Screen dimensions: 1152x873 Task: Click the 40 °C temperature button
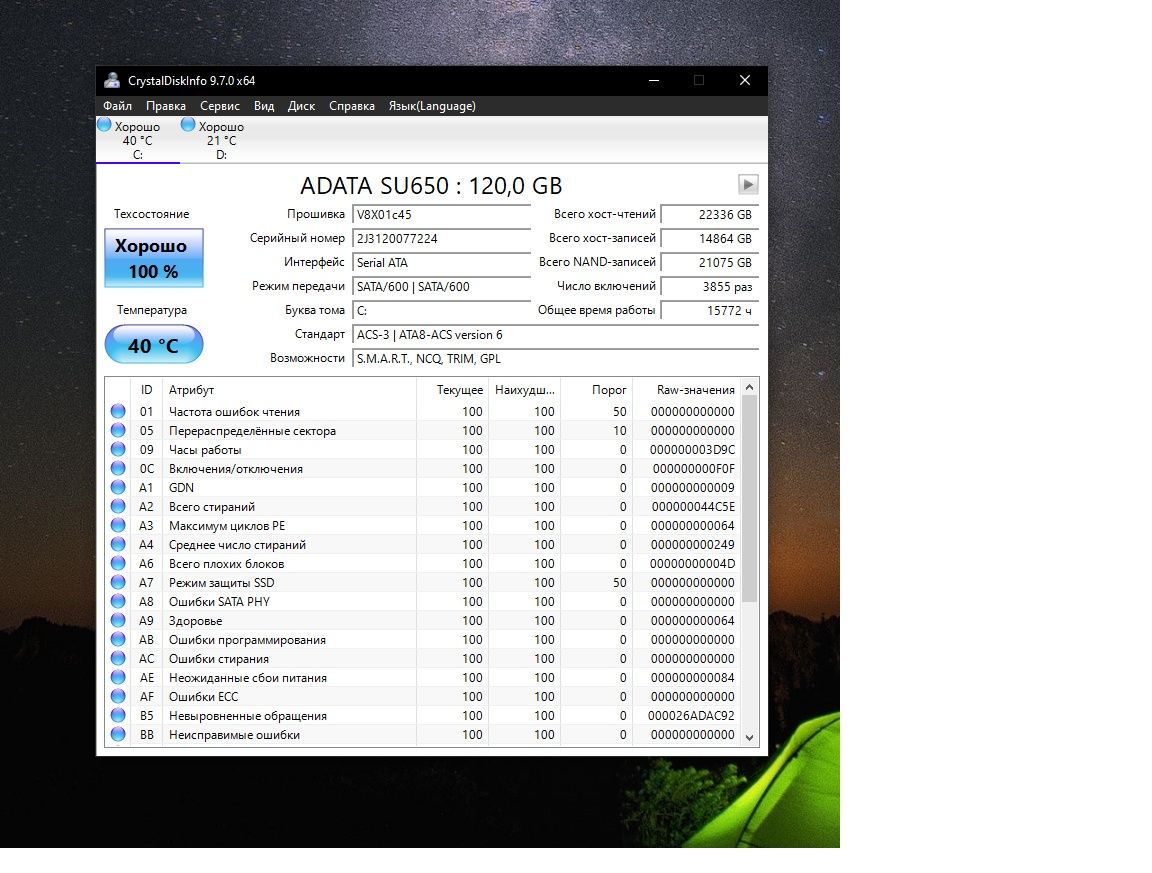click(x=154, y=345)
